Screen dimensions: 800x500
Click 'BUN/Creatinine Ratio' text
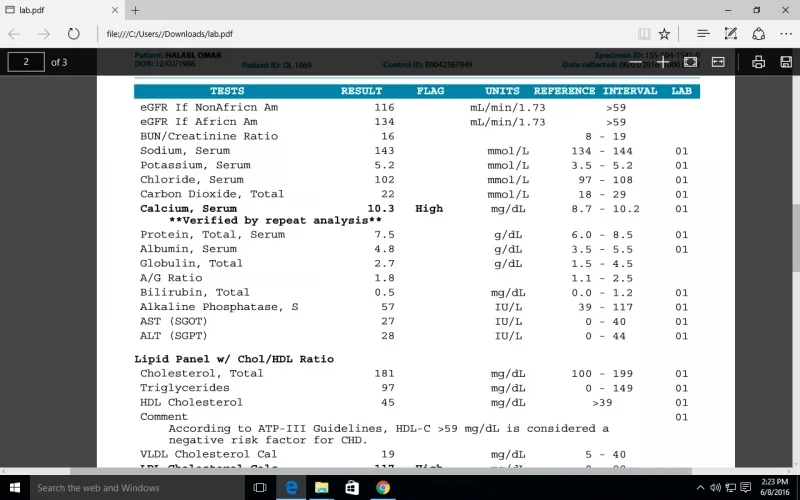tap(209, 136)
